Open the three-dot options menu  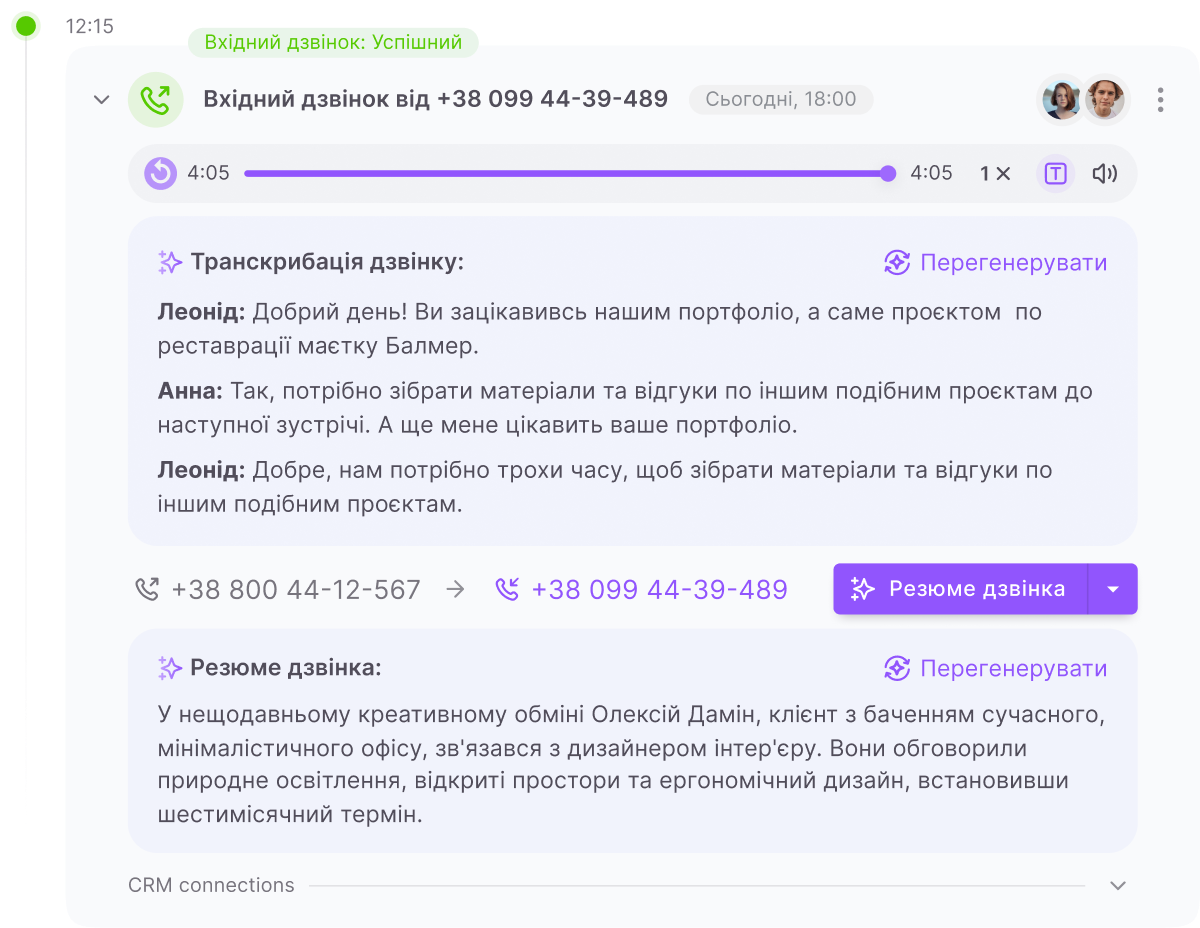[x=1160, y=100]
